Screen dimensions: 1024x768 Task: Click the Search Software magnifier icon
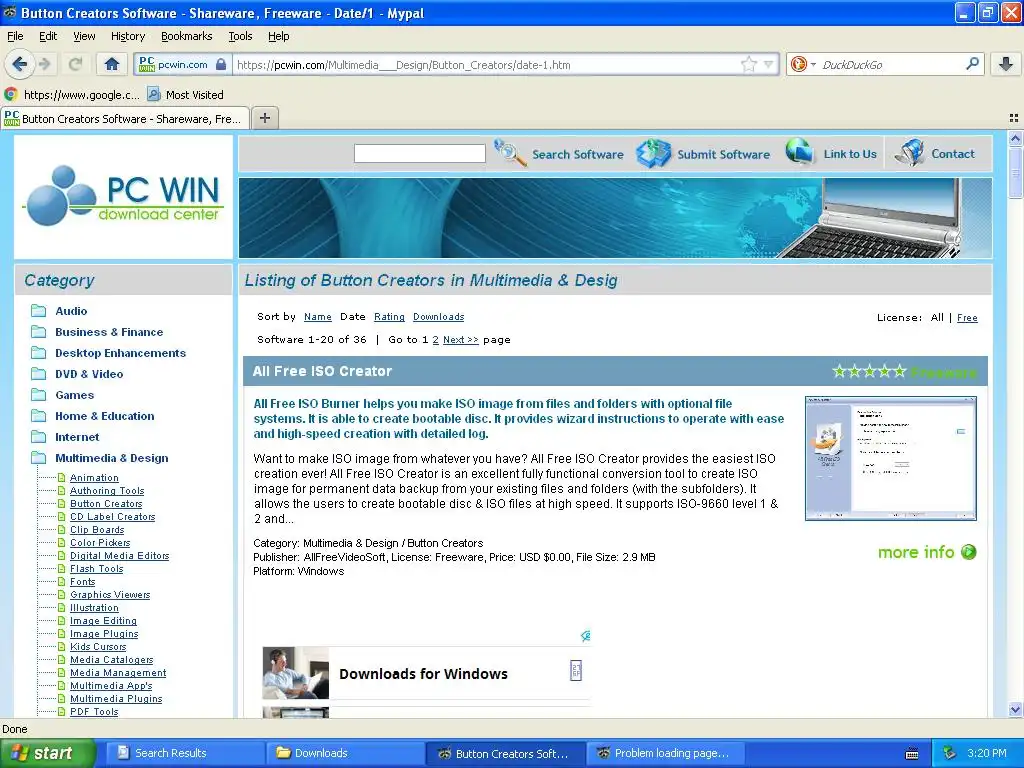point(510,153)
